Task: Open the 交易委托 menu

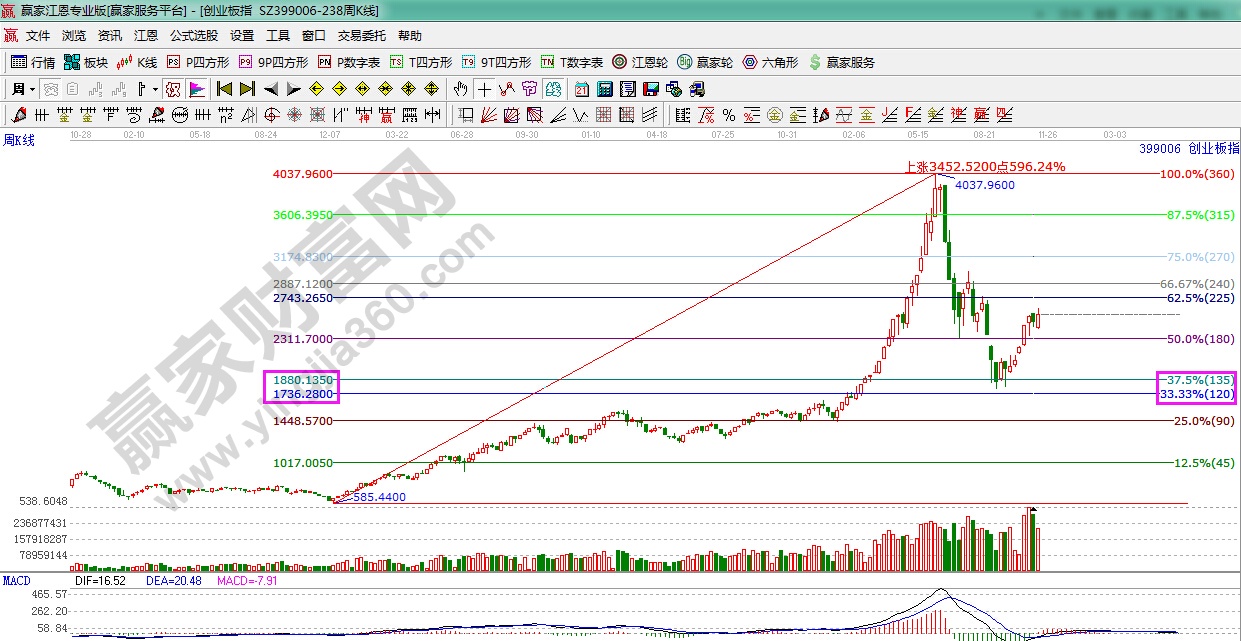Action: coord(361,35)
